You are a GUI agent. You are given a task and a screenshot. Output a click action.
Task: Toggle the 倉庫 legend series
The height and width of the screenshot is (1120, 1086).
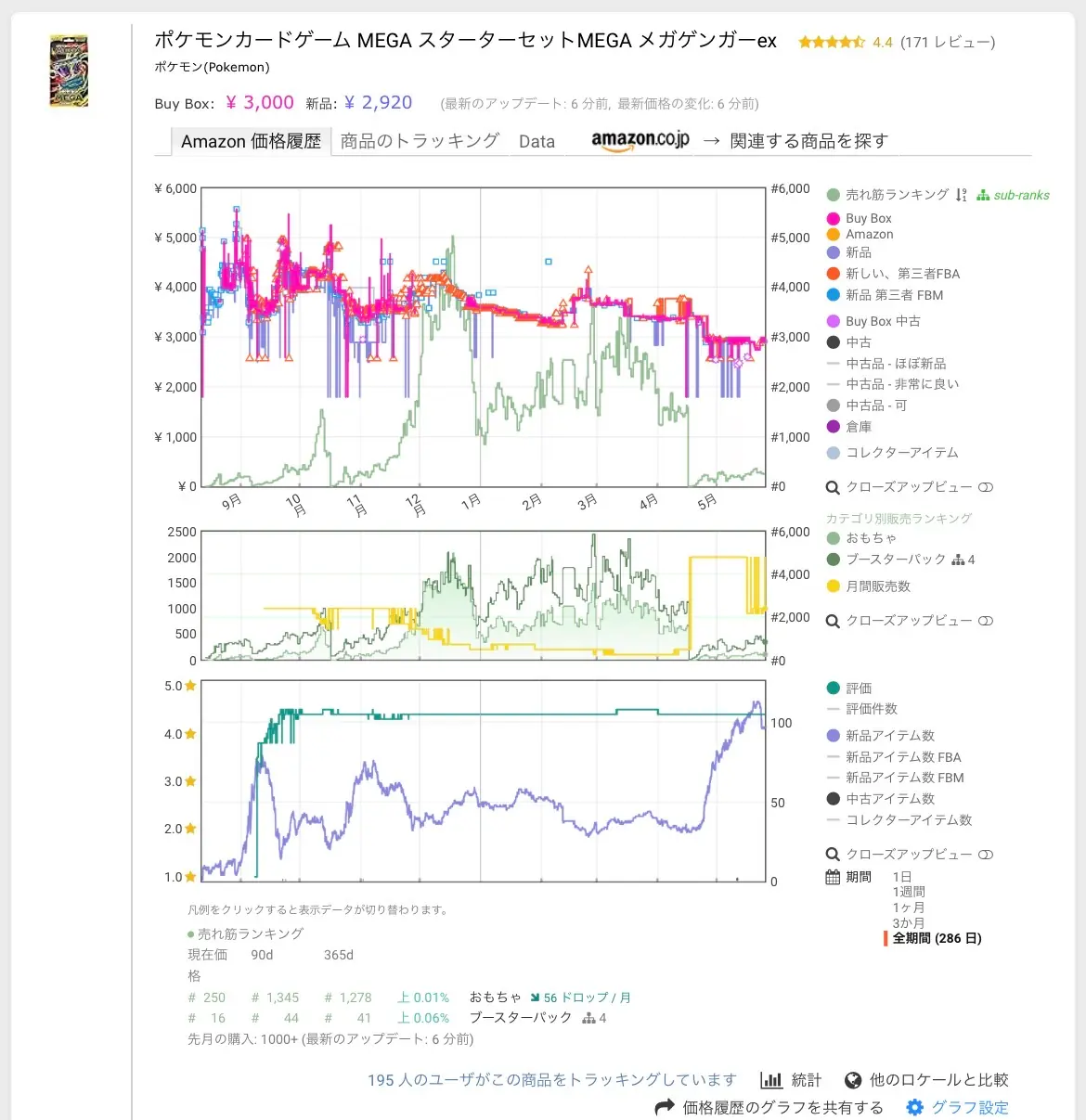tap(848, 427)
